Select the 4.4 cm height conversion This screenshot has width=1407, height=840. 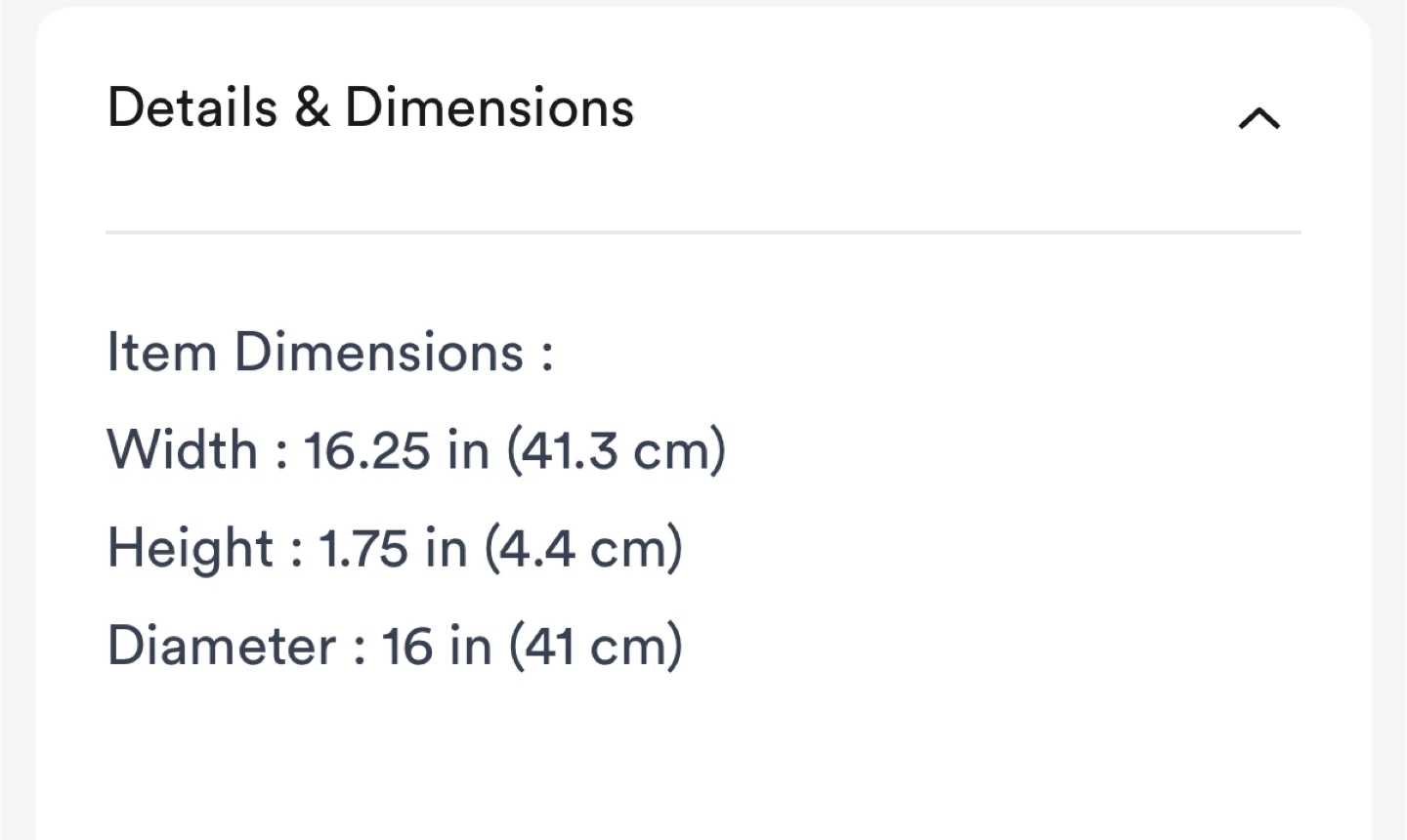pyautogui.click(x=583, y=548)
